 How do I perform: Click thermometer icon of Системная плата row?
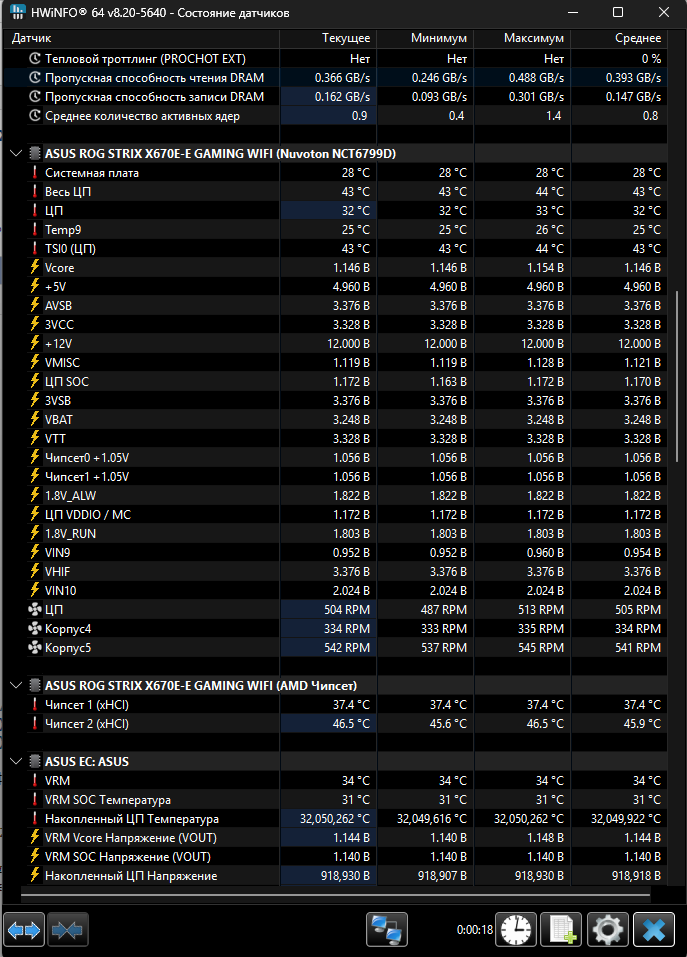pyautogui.click(x=35, y=173)
